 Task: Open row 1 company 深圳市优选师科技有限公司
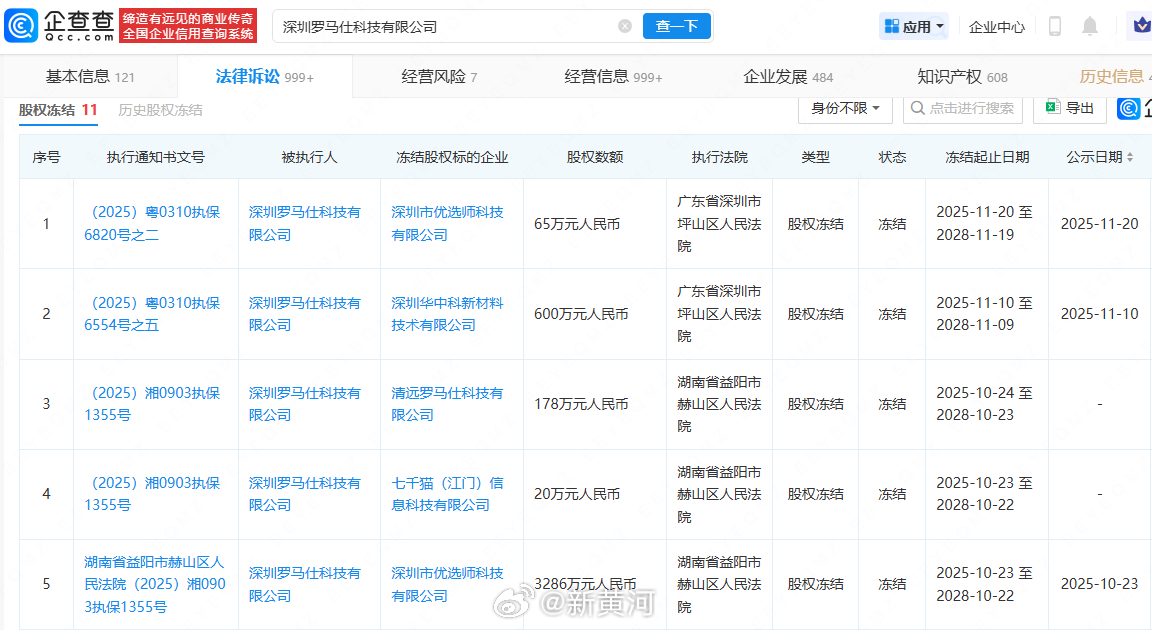pos(447,223)
